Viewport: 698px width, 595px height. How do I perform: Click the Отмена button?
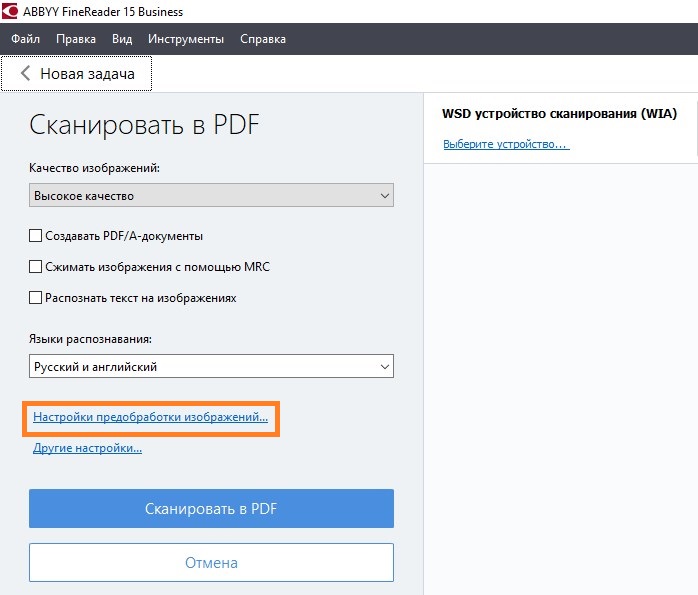[x=211, y=562]
